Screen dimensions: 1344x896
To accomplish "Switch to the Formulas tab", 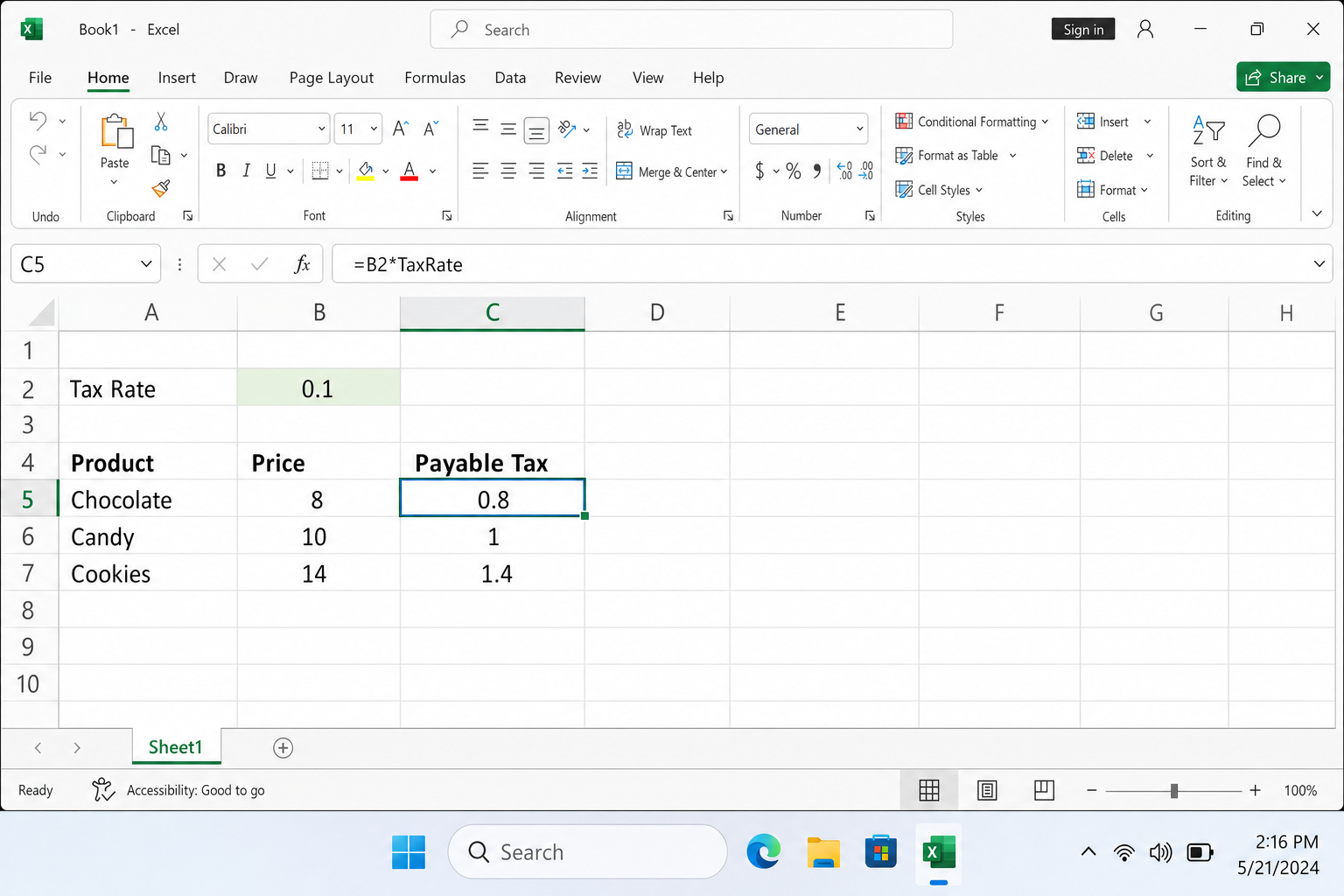I will [x=435, y=78].
